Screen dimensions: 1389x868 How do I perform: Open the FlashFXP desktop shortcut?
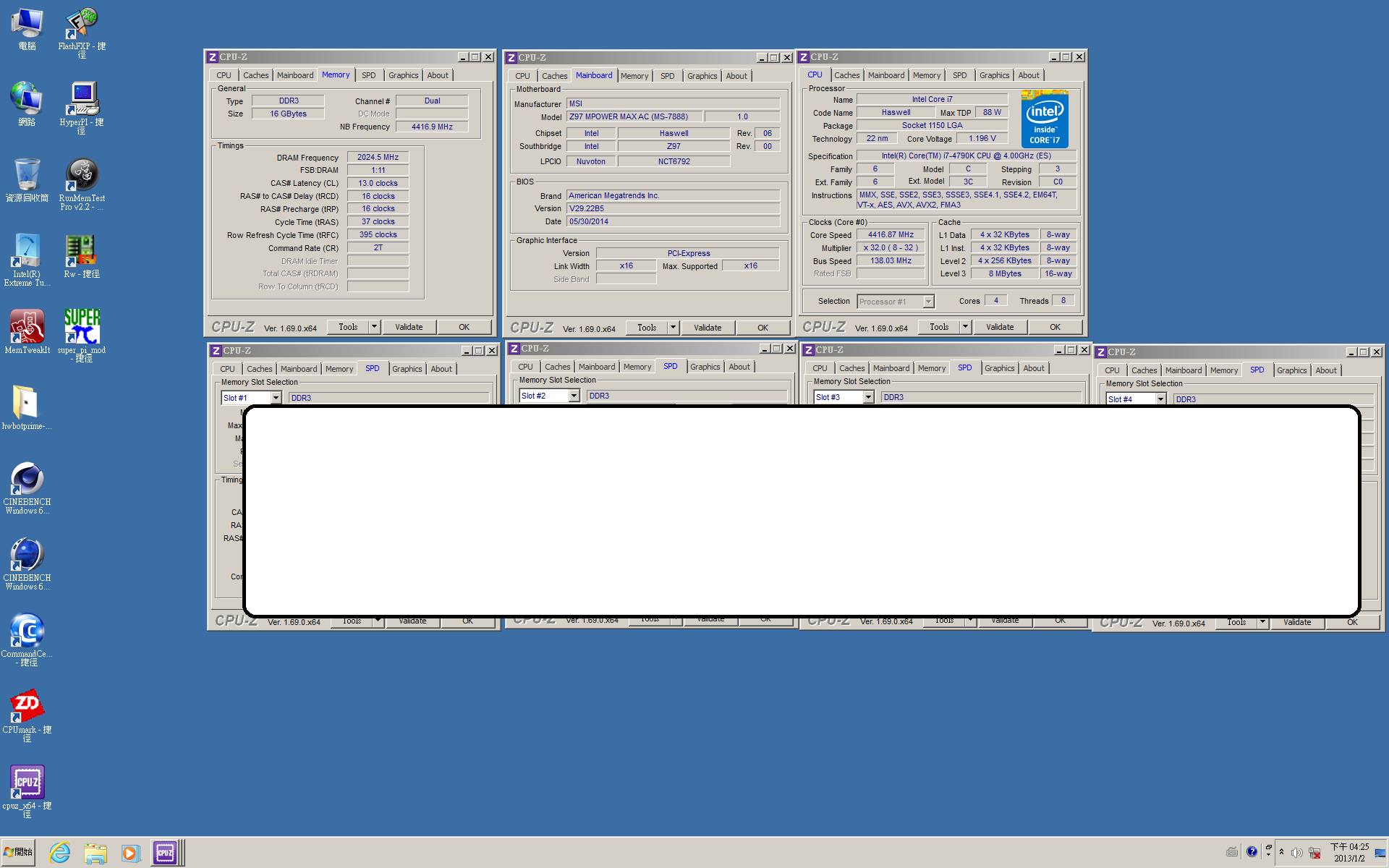pos(82,22)
